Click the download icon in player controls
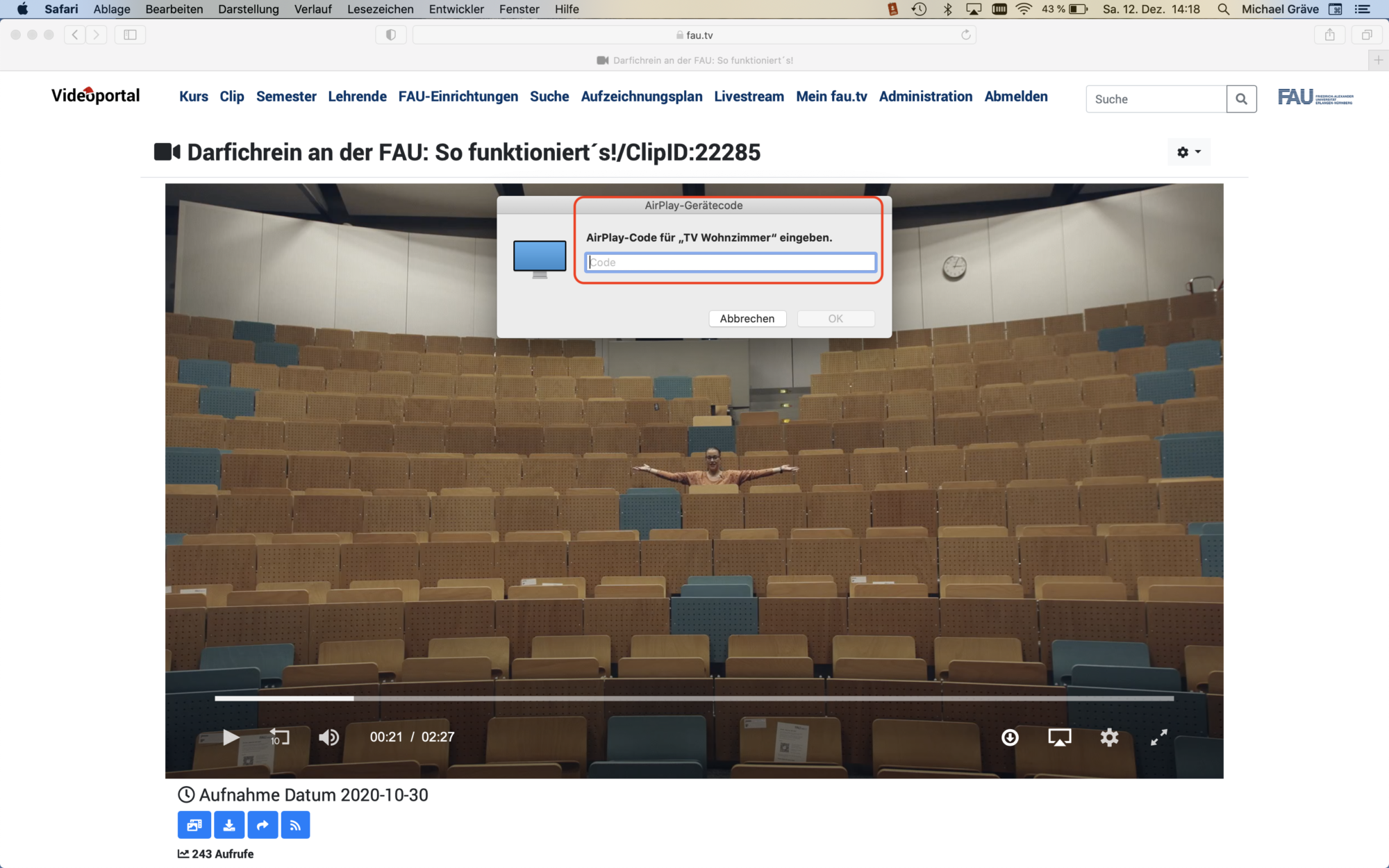 1010,737
